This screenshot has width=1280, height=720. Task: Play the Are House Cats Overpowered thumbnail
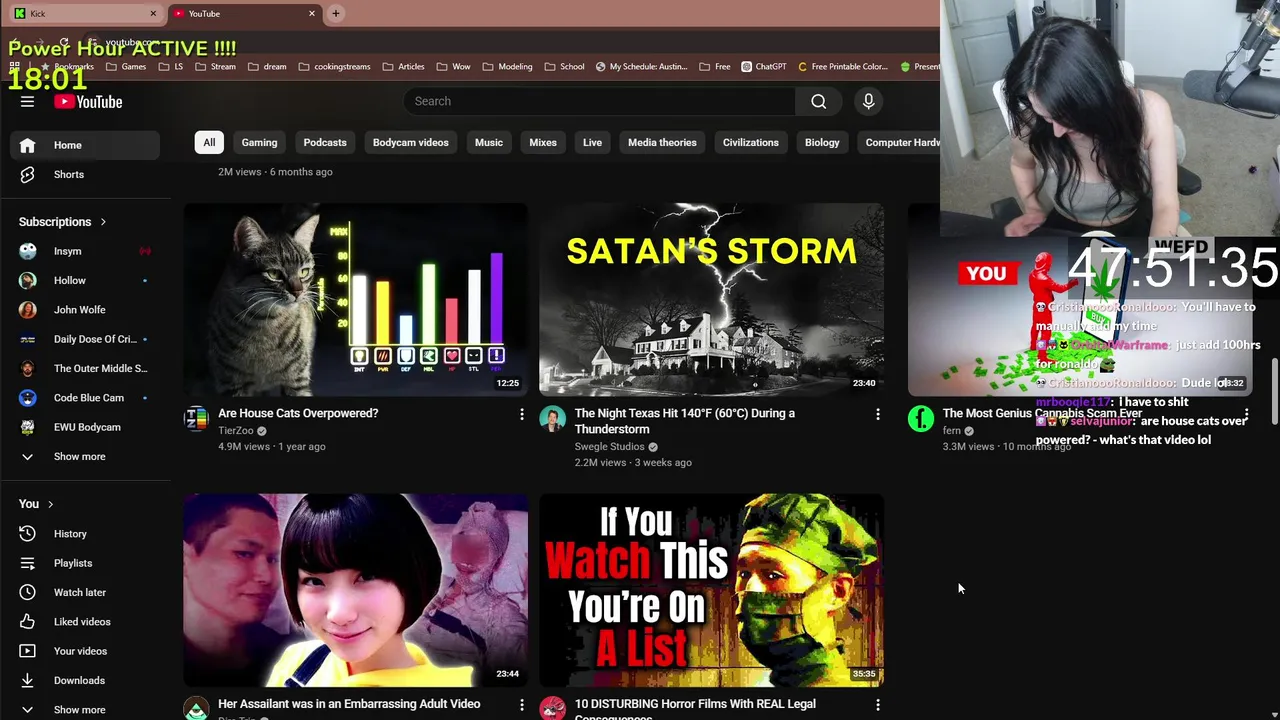tap(355, 299)
